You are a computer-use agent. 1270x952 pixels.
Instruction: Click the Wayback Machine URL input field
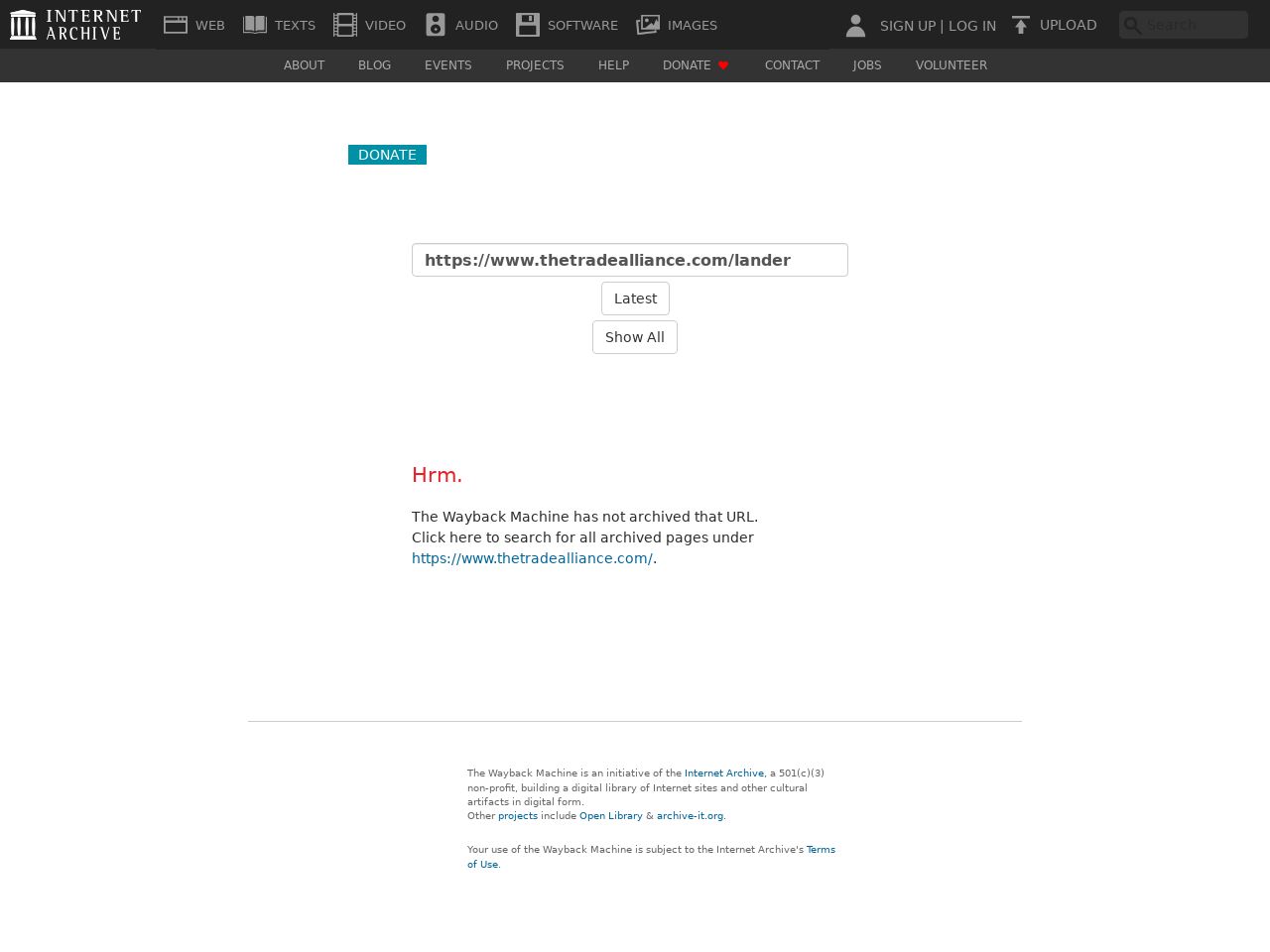630,260
